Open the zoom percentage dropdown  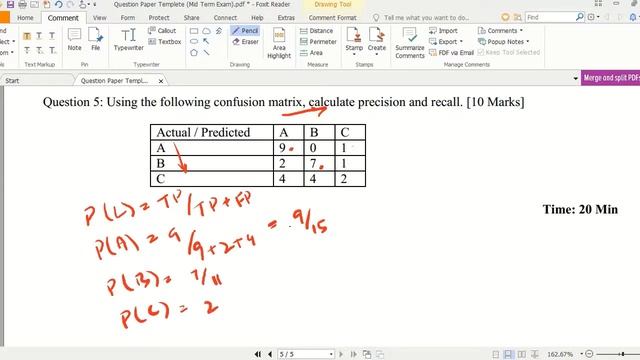click(x=581, y=354)
